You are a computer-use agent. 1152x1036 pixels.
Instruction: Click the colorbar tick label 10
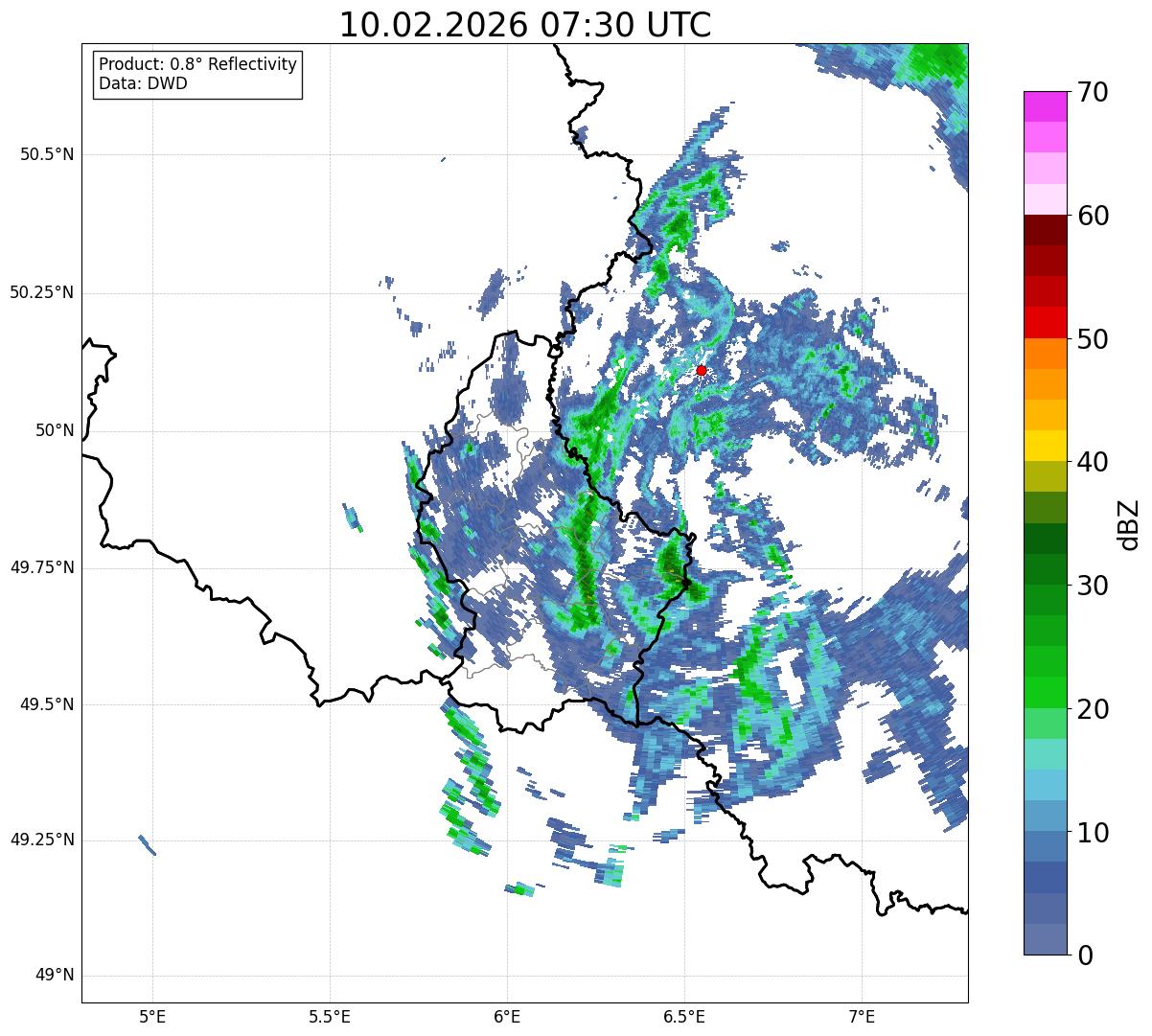[x=1093, y=833]
